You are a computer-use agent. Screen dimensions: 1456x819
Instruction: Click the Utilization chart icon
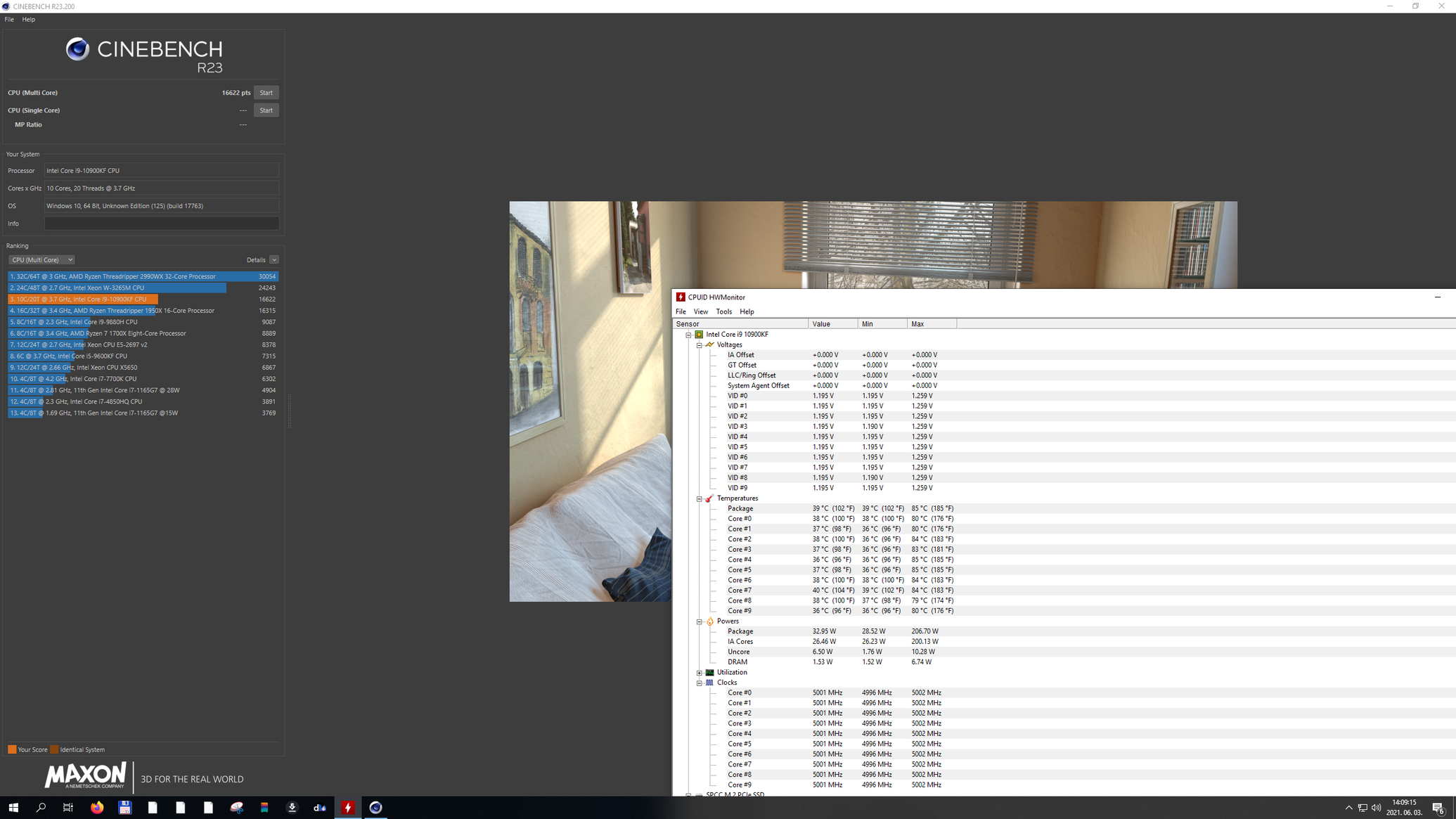[x=709, y=673]
